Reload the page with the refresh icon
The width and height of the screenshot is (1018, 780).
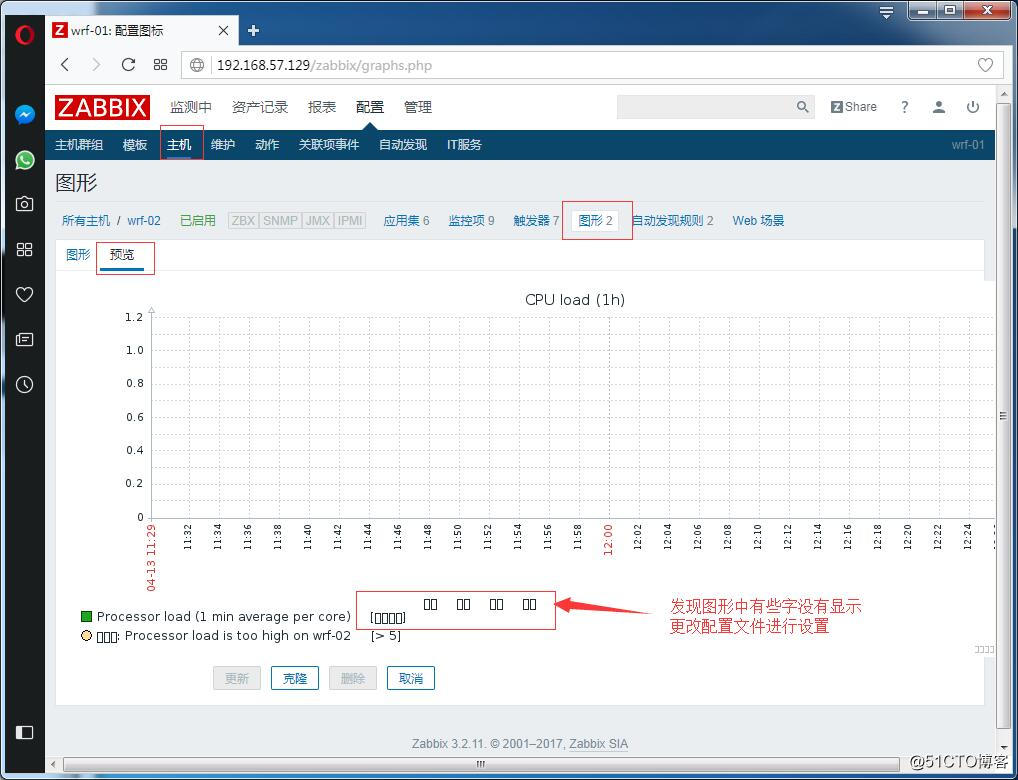tap(129, 64)
